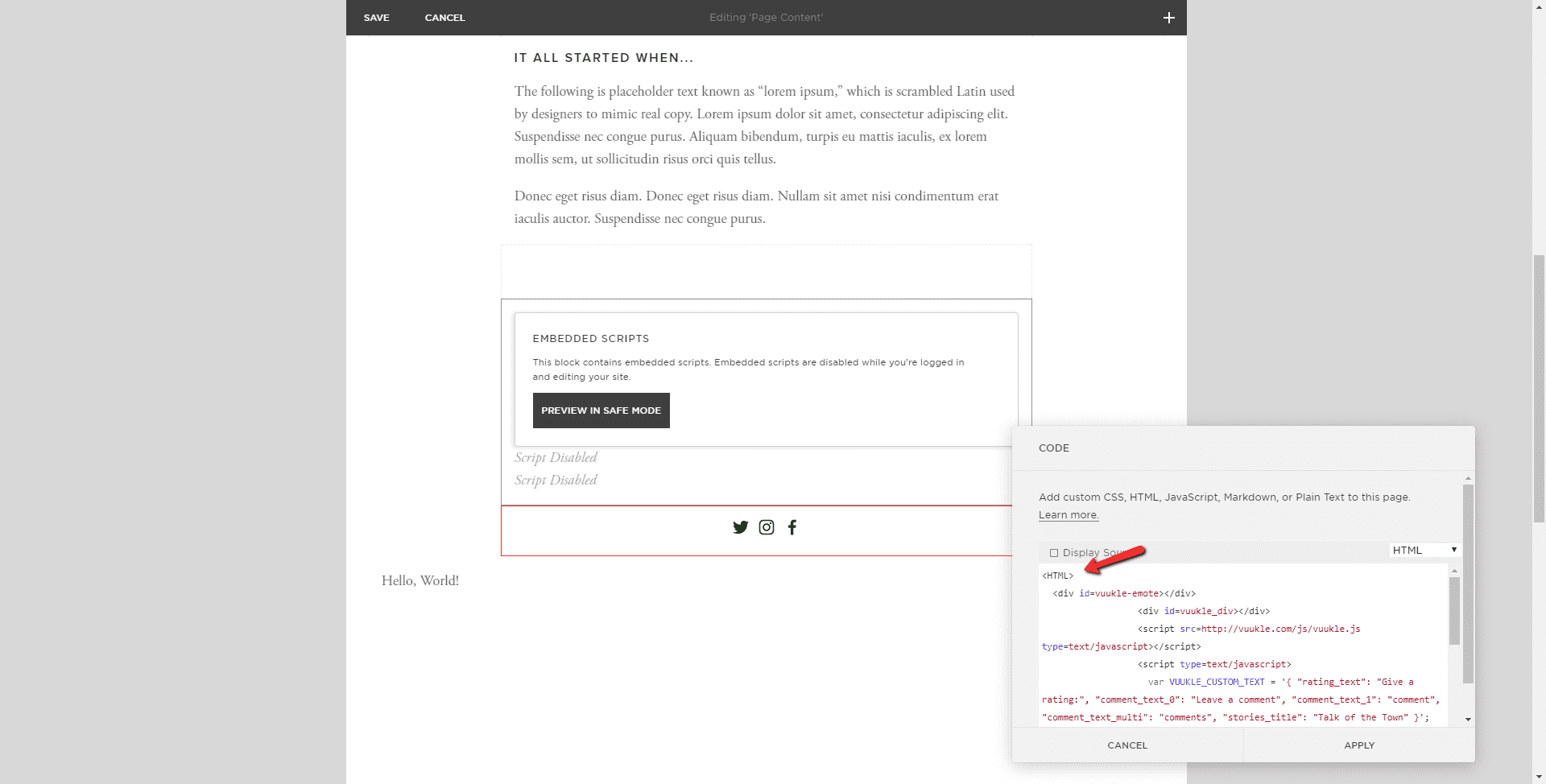Click the browser page scrollbar thumb
Screen dimensions: 1546x784
point(1539,386)
